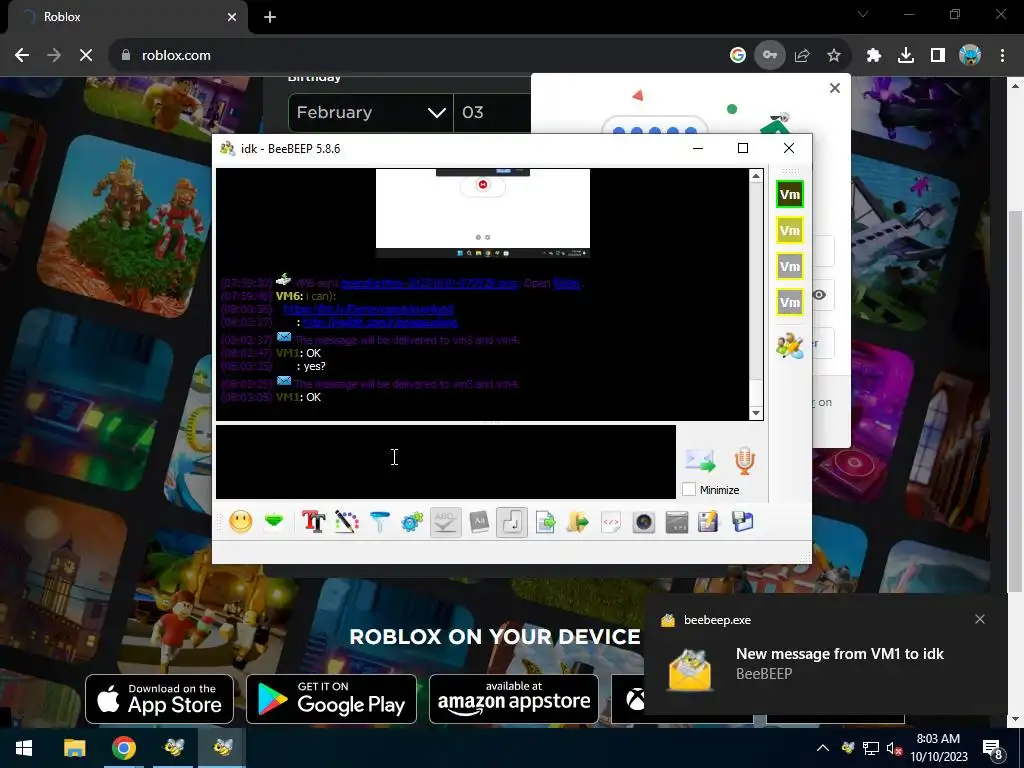This screenshot has width=1024, height=768.
Task: Share this page via share icon
Action: 802,56
